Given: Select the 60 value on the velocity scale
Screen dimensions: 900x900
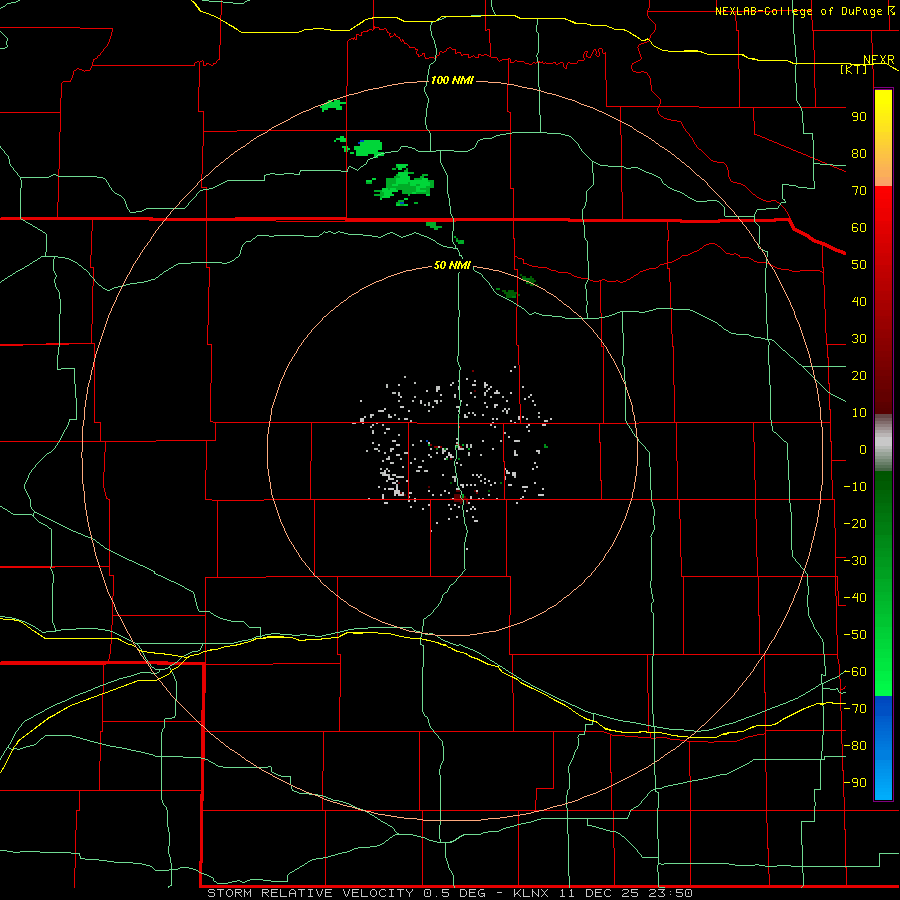Looking at the screenshot, I should [x=859, y=228].
